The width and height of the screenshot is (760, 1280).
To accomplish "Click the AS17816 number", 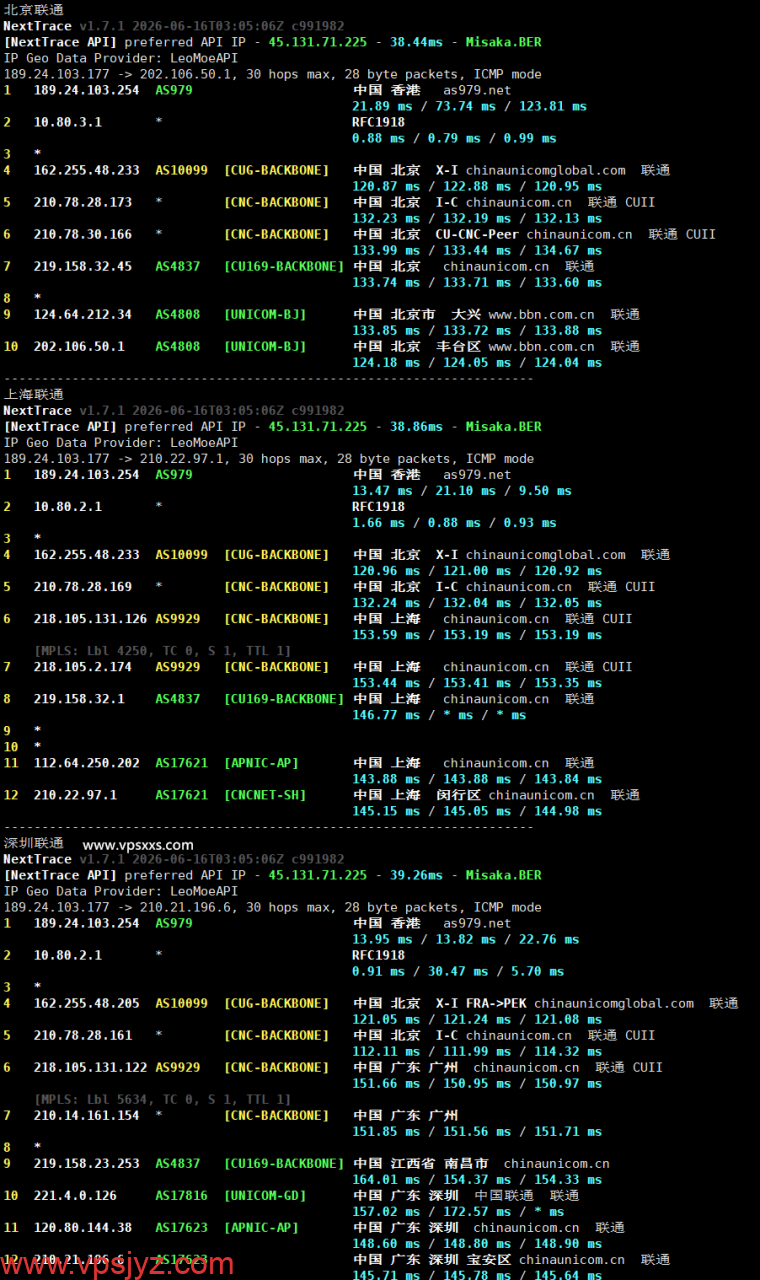I will pos(182,1195).
